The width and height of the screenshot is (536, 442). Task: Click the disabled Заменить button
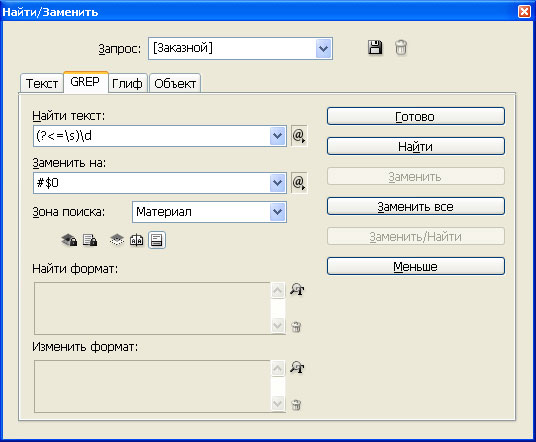(415, 176)
